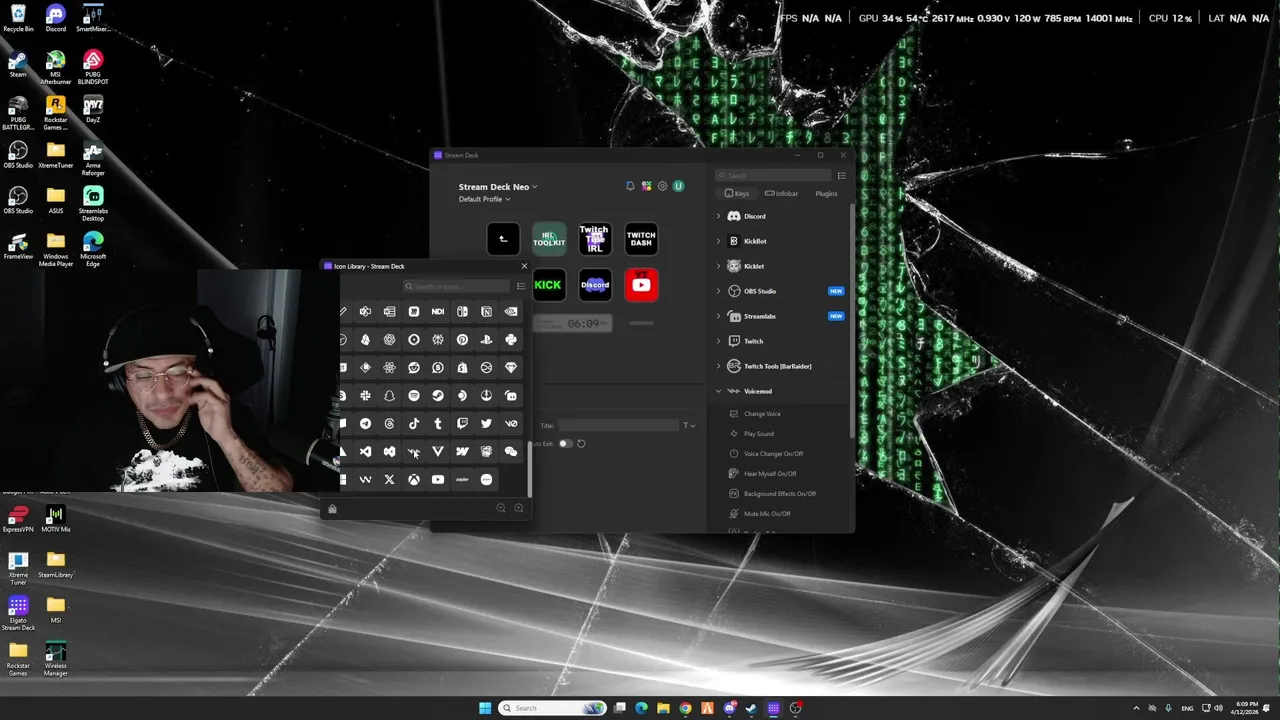Viewport: 1280px width, 720px height.
Task: Choose the PlayStation icon
Action: pos(486,340)
